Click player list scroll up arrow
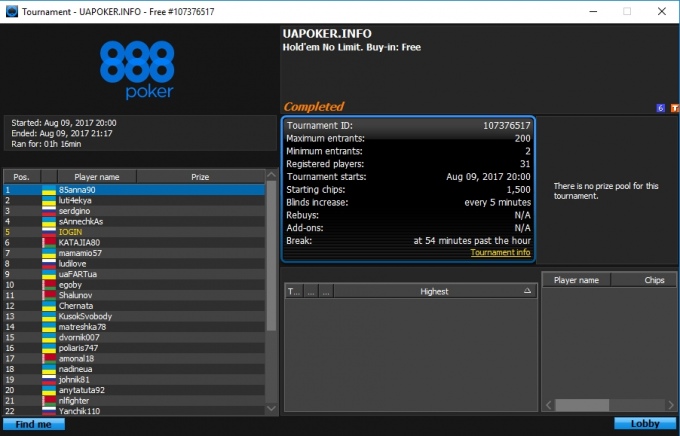 pyautogui.click(x=271, y=175)
